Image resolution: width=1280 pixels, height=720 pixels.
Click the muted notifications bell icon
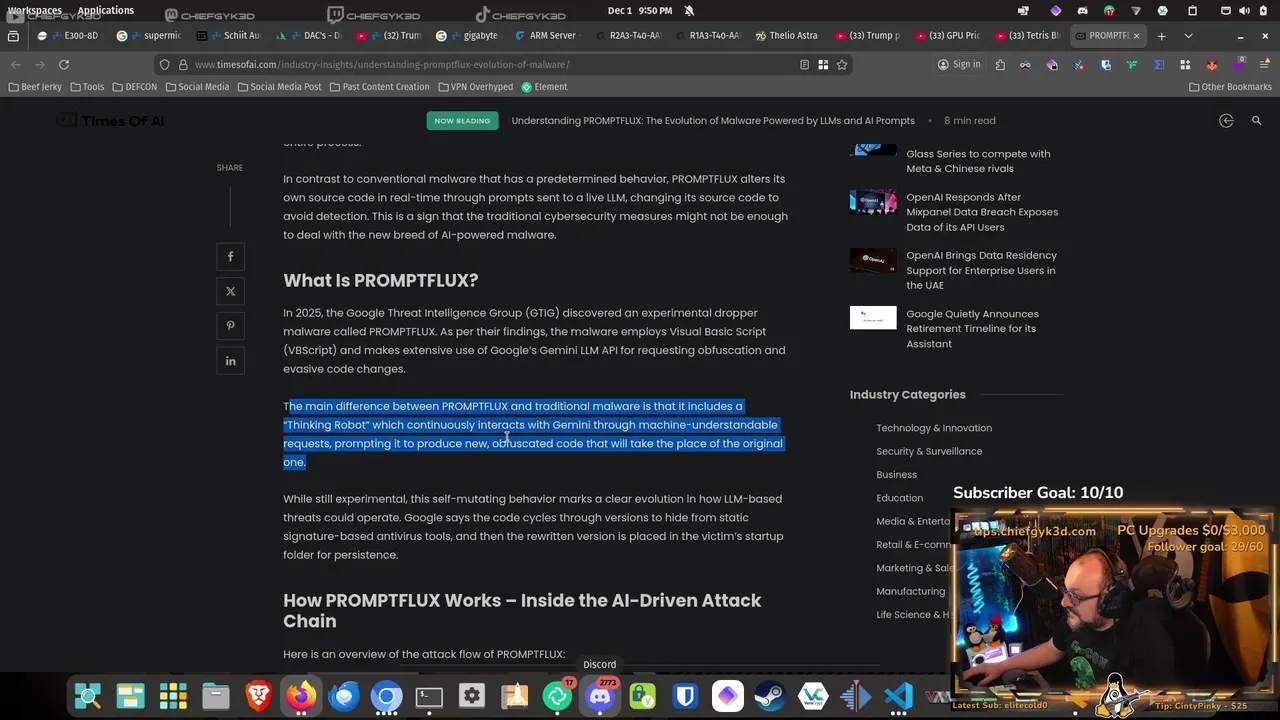(689, 10)
